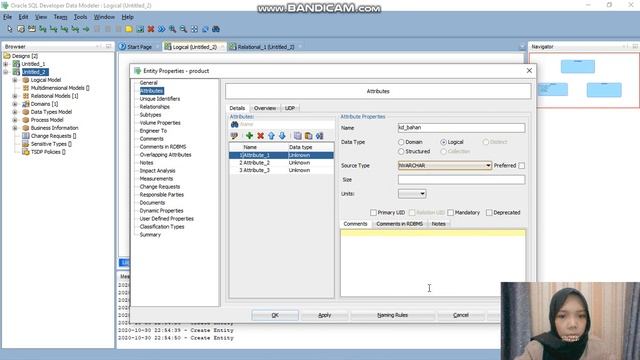640x360 pixels.
Task: Move attribute up with blue up arrow
Action: [271, 136]
